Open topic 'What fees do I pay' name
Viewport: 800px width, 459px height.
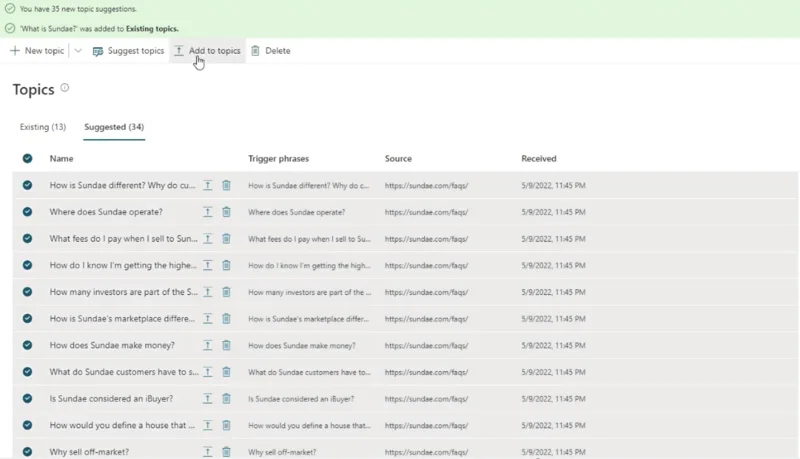pyautogui.click(x=123, y=239)
